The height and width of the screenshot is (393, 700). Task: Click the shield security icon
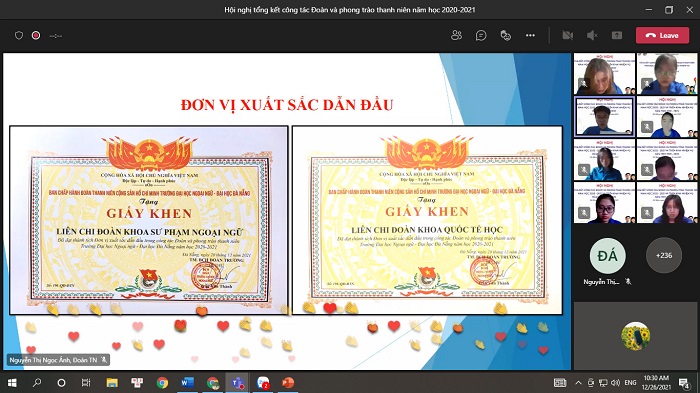[19, 35]
